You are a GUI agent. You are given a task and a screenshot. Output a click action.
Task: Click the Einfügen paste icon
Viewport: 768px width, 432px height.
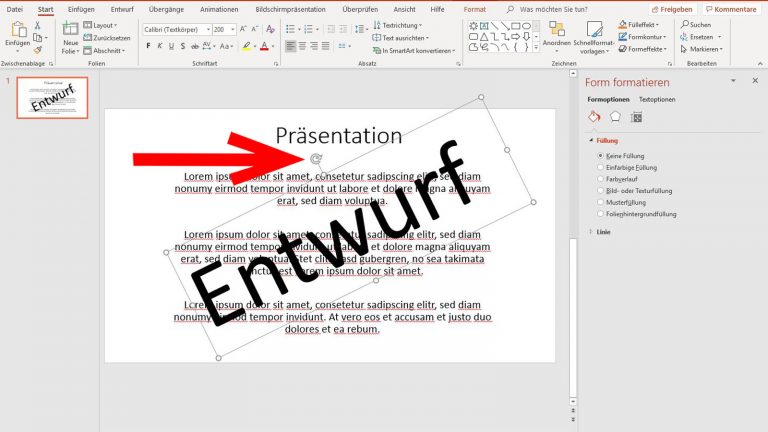coord(18,30)
